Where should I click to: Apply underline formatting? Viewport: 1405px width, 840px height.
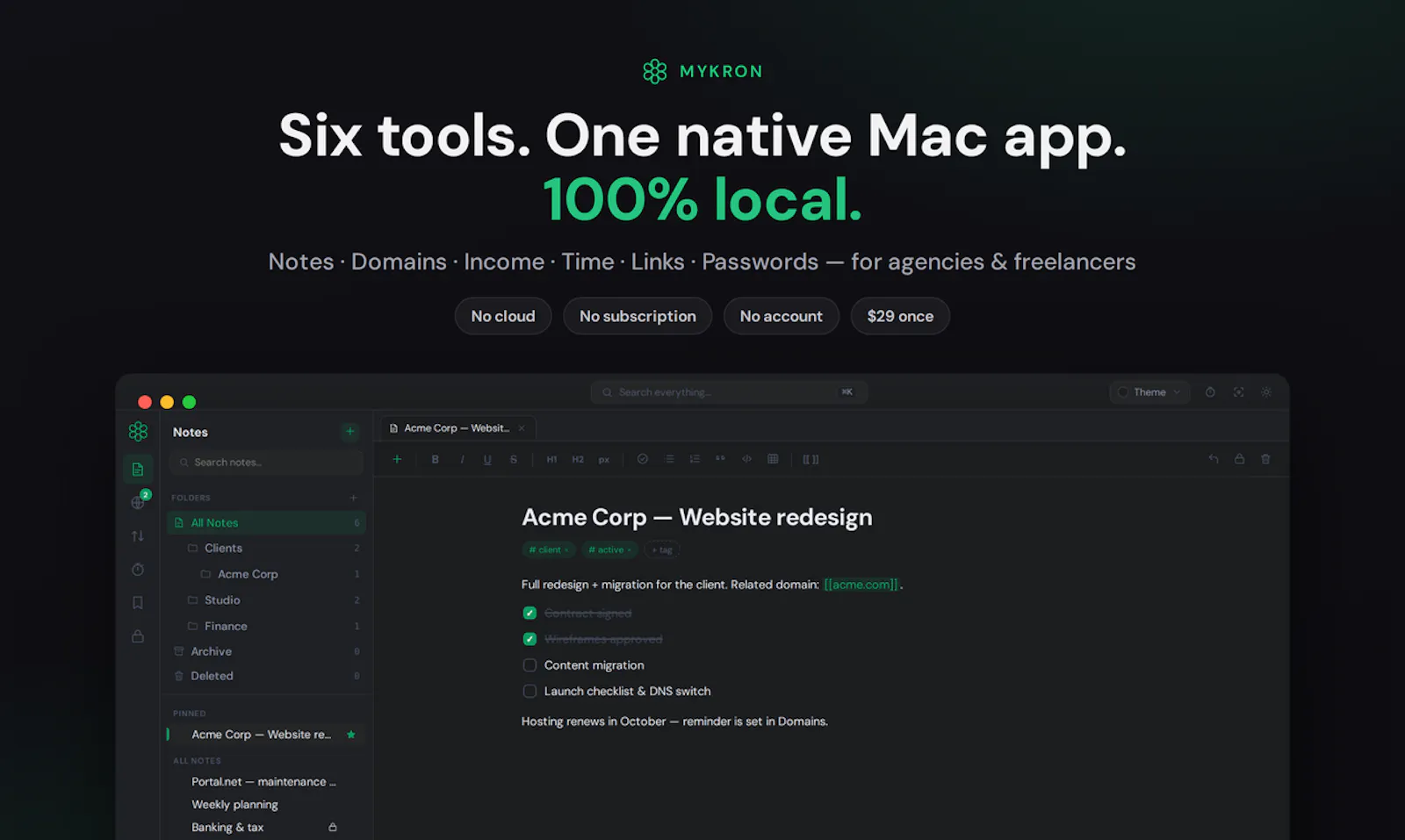tap(487, 459)
